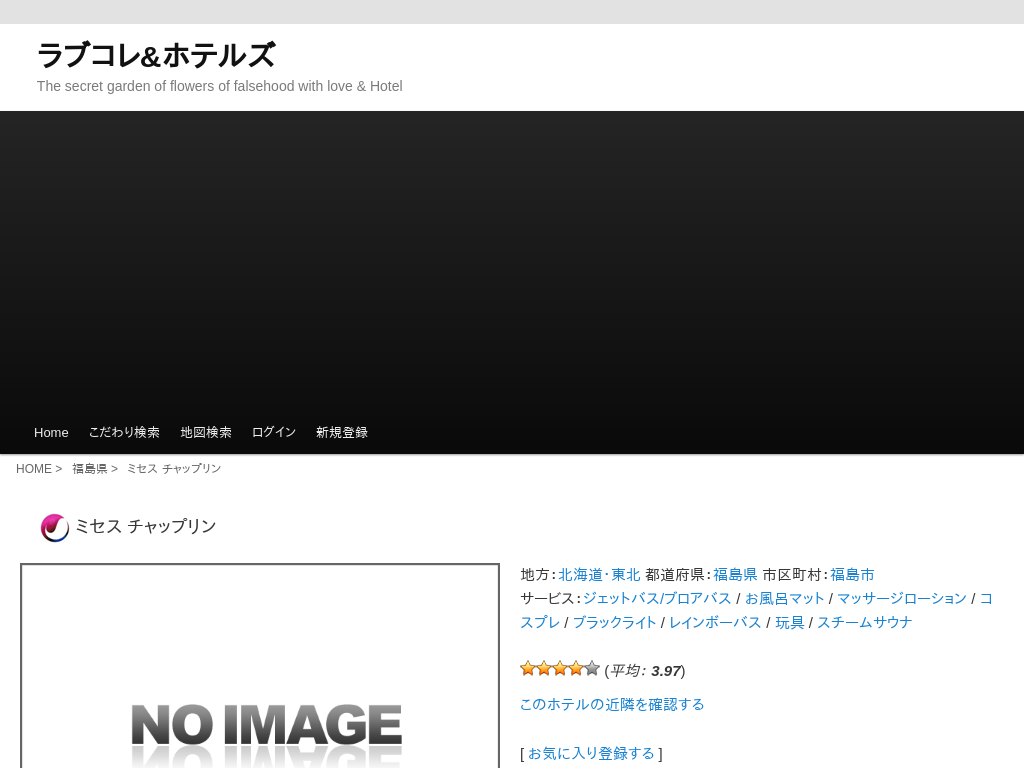This screenshot has height=768, width=1024.
Task: Open the NO IMAGE hotel thumbnail
Action: click(260, 666)
